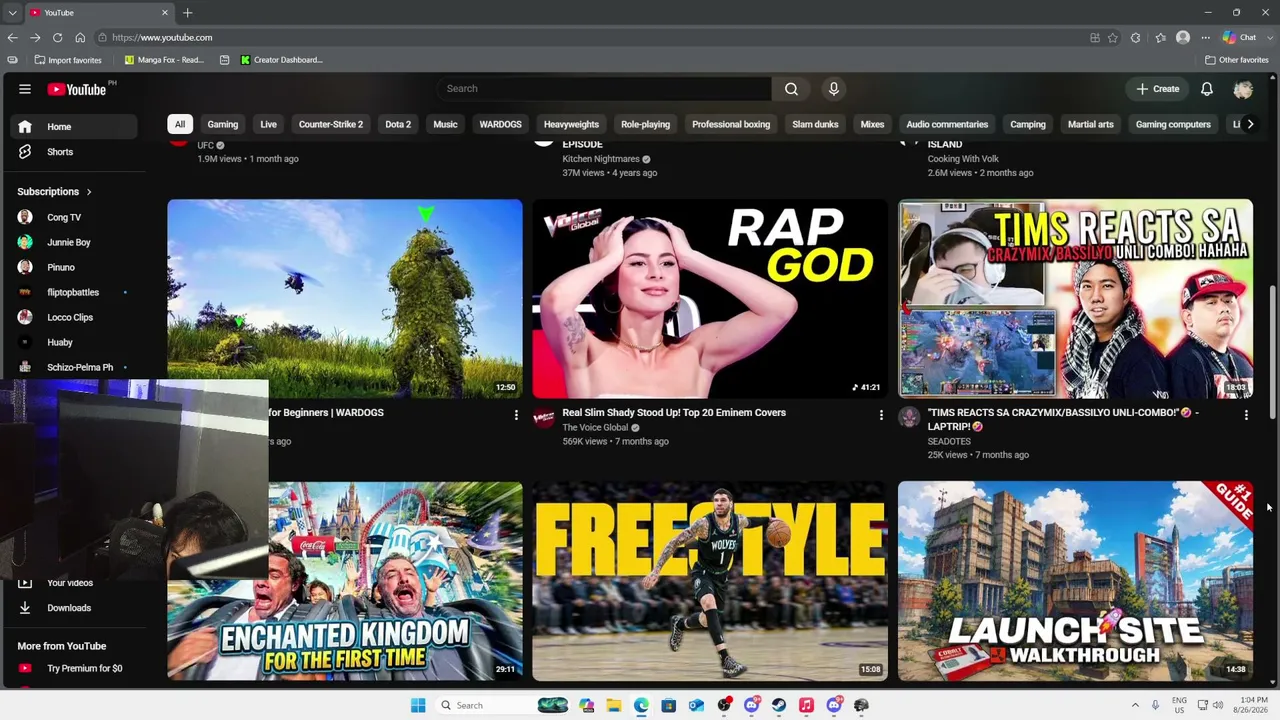
Task: Open Outlook from the taskbar
Action: (696, 705)
